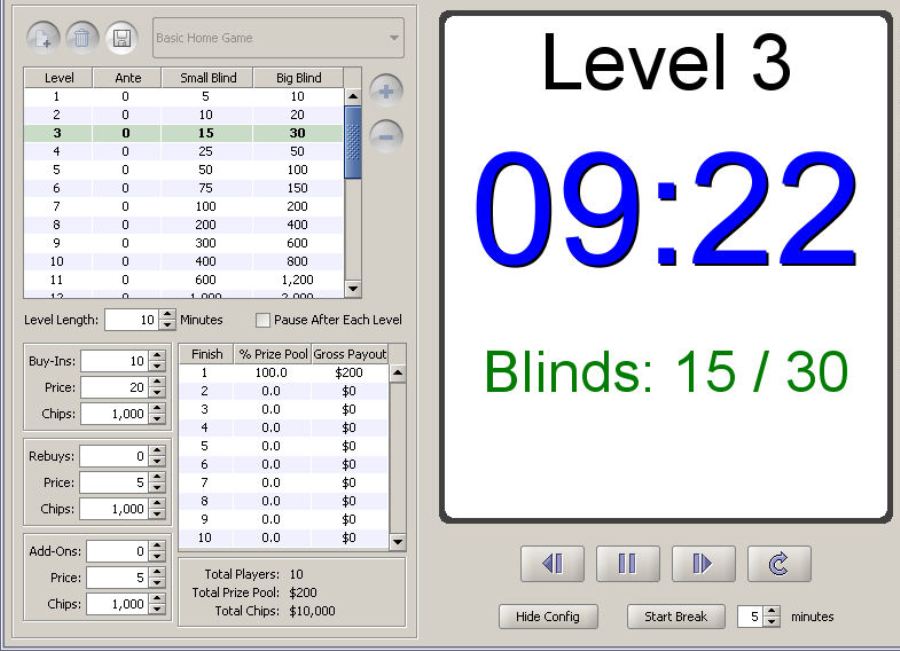This screenshot has height=651, width=900.
Task: Remove blind level with minus icon
Action: (x=386, y=136)
